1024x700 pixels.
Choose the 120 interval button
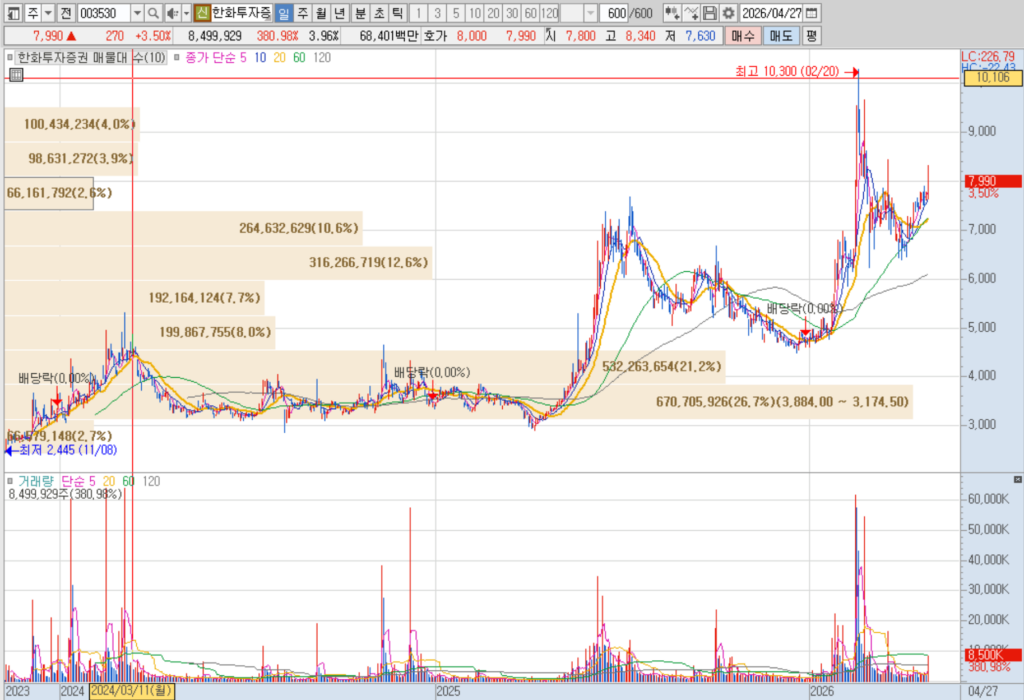[x=550, y=13]
